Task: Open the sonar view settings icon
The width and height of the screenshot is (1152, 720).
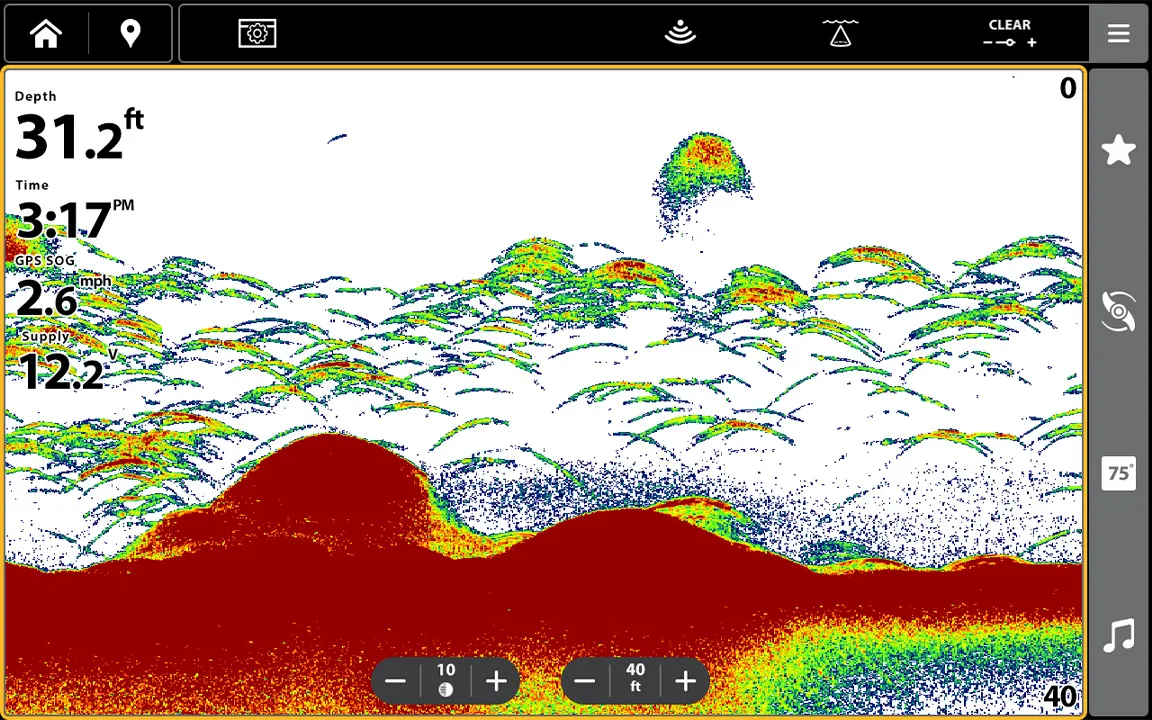Action: [x=257, y=34]
